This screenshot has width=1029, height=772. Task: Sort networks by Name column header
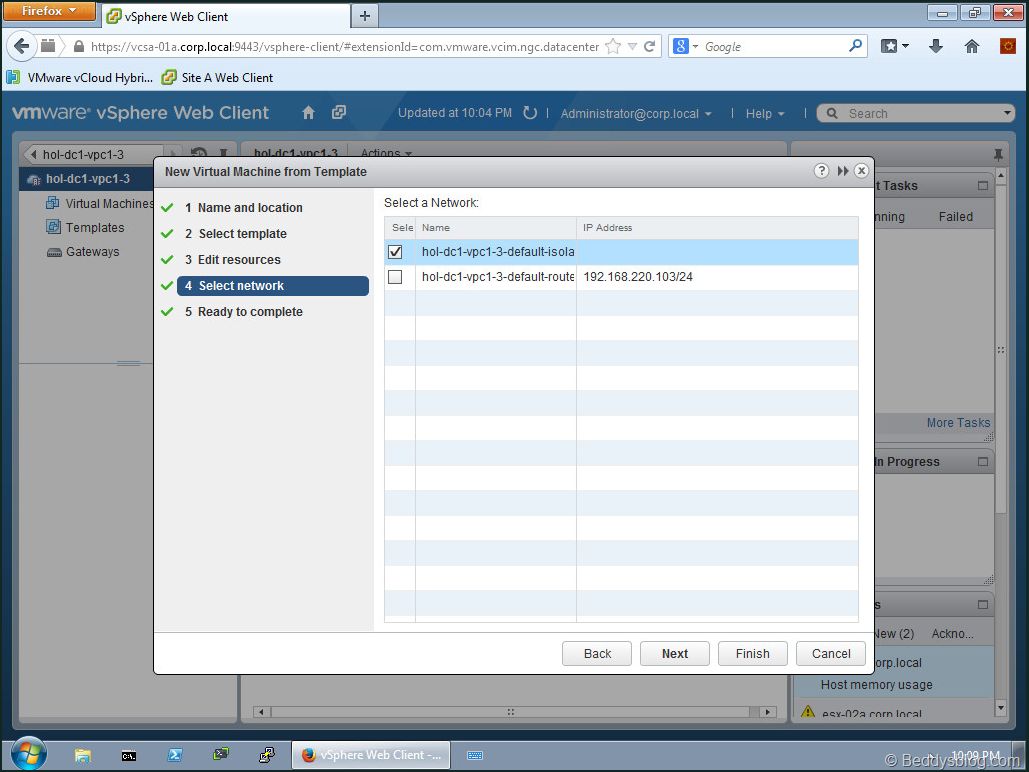coord(496,228)
